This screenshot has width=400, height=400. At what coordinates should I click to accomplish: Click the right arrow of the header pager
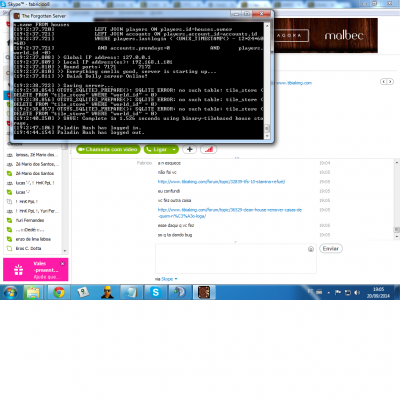(390, 81)
